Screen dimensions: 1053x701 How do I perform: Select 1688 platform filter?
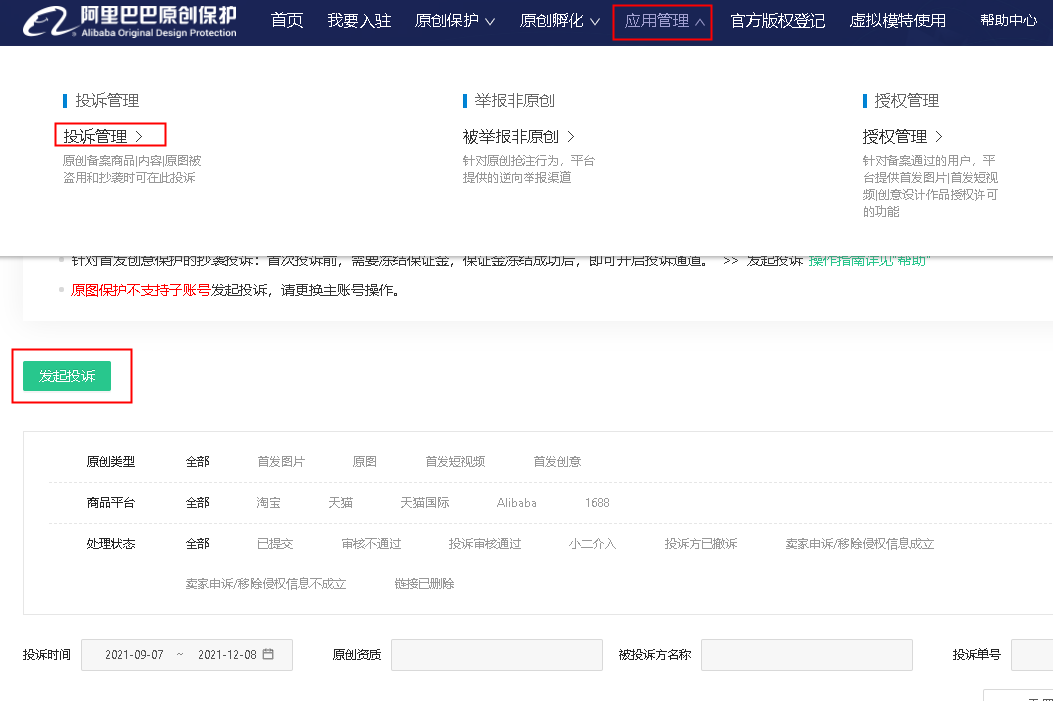click(x=597, y=503)
